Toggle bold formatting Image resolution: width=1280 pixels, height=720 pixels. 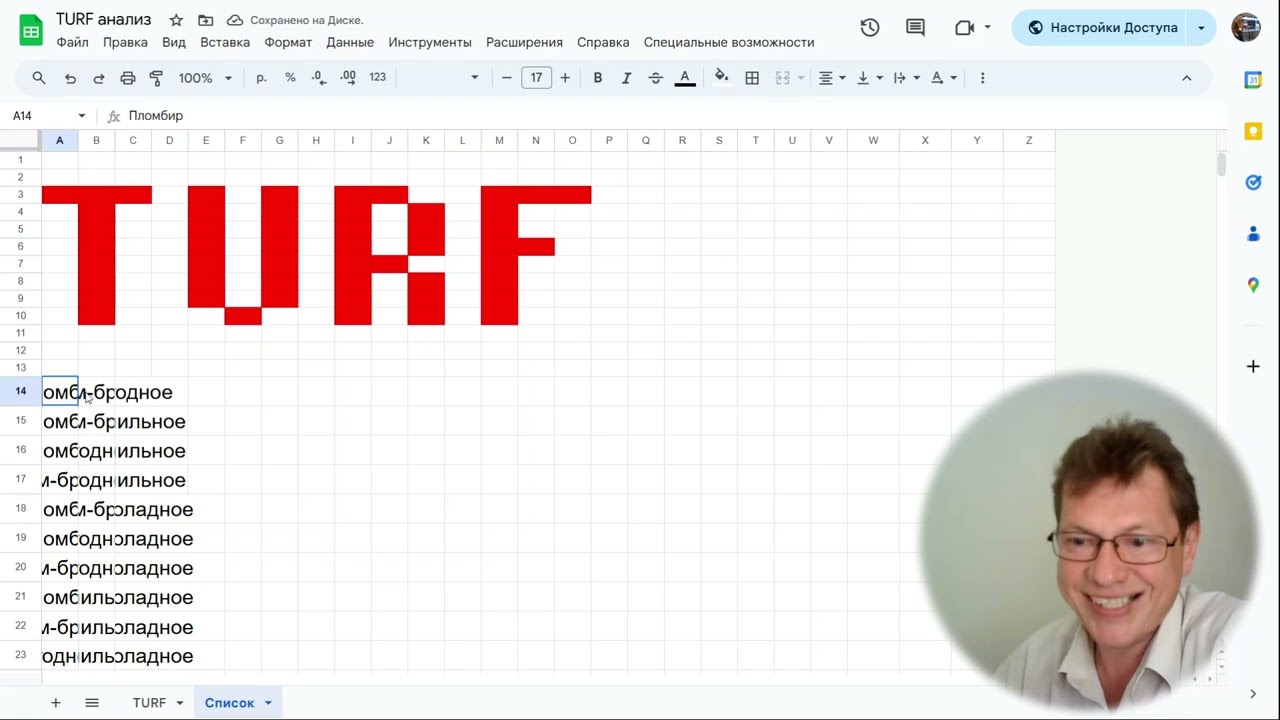(598, 77)
